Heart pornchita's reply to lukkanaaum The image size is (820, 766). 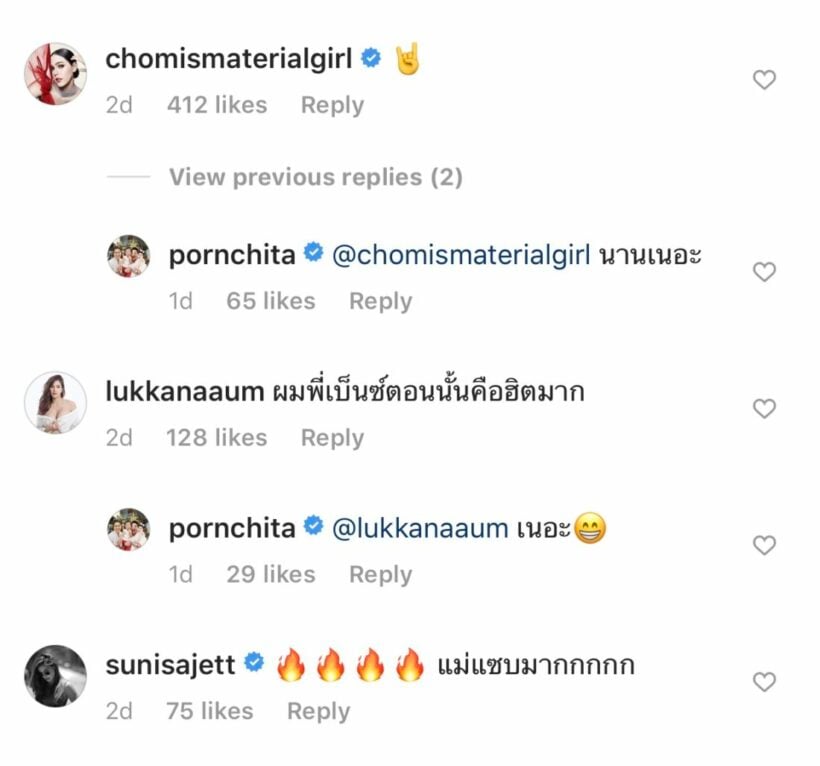(764, 546)
